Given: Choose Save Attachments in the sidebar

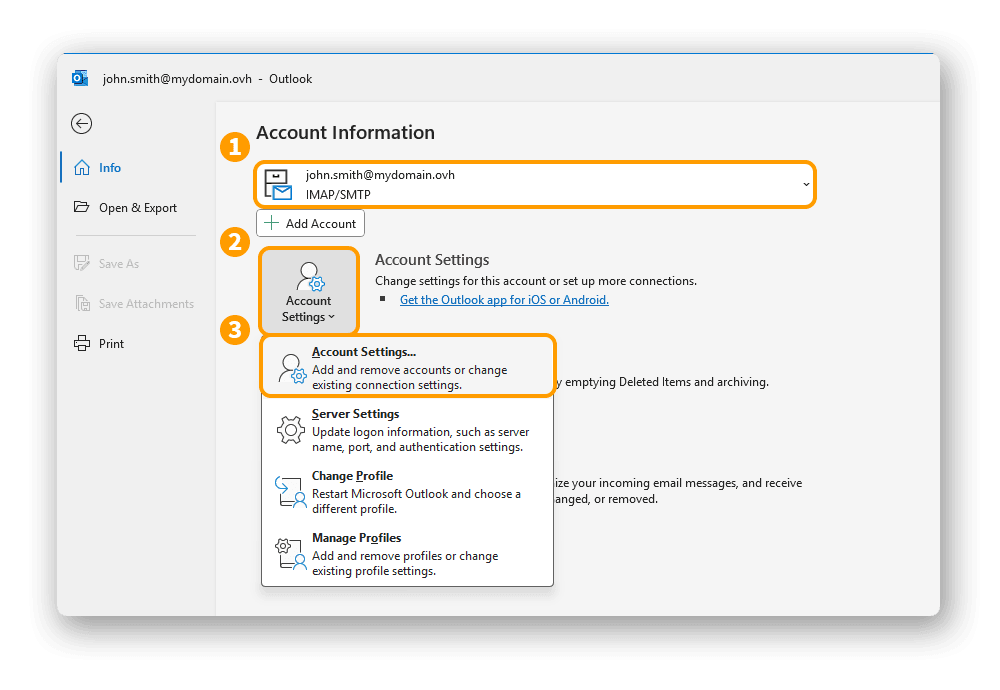Looking at the screenshot, I should (x=146, y=304).
